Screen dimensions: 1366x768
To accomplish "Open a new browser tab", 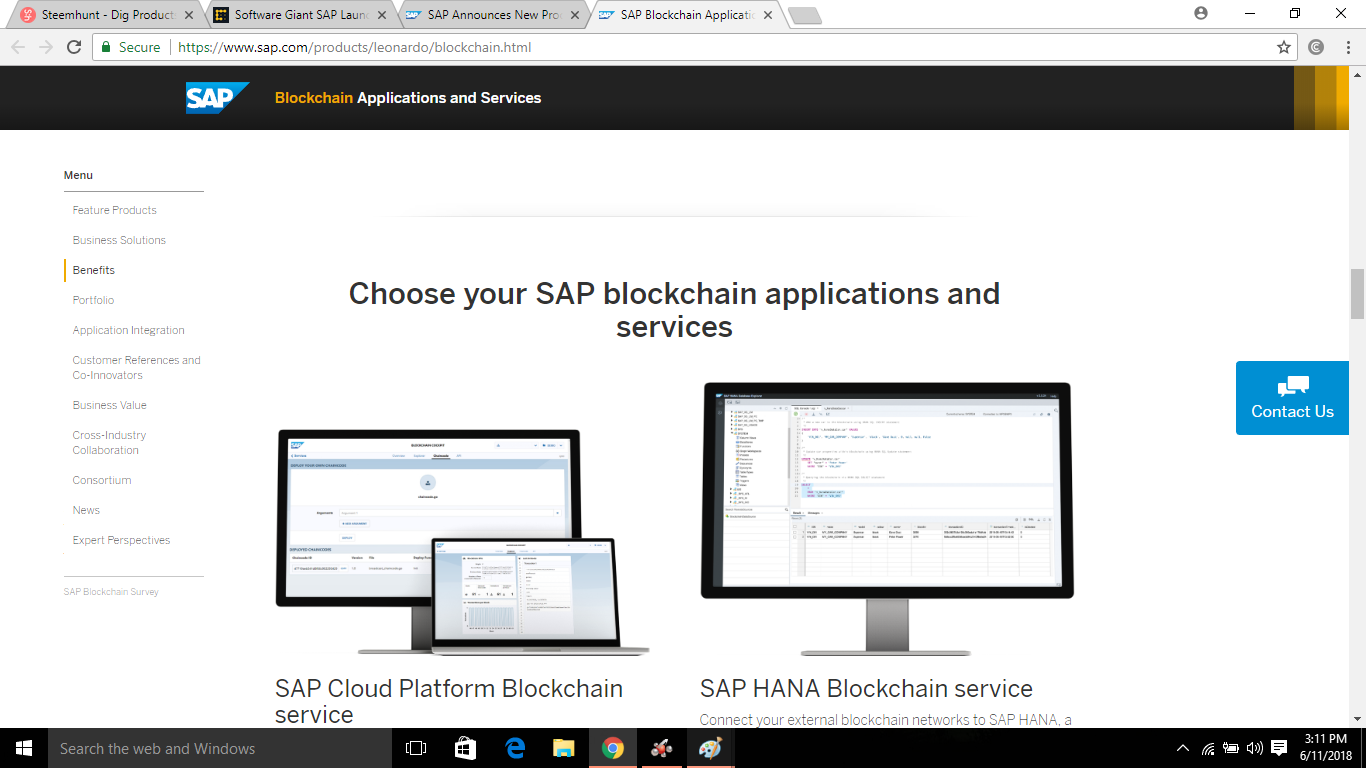I will coord(804,15).
